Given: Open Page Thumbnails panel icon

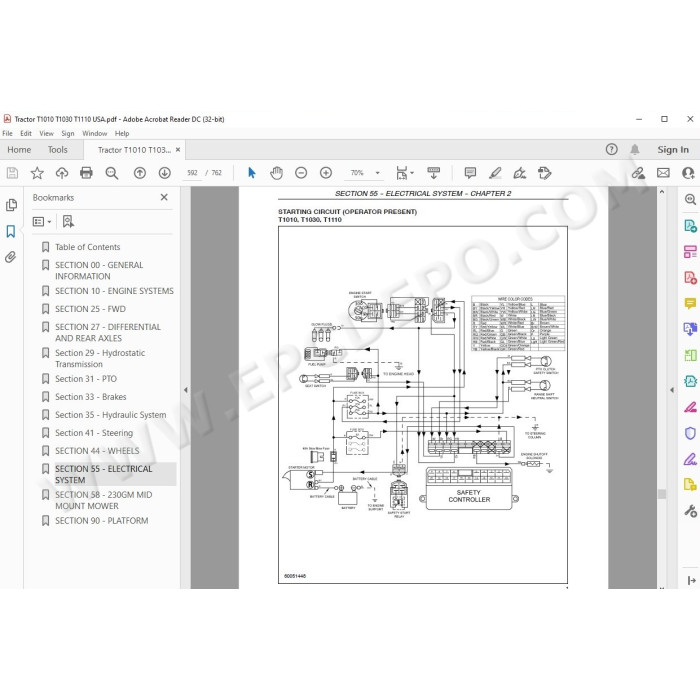Looking at the screenshot, I should 11,205.
